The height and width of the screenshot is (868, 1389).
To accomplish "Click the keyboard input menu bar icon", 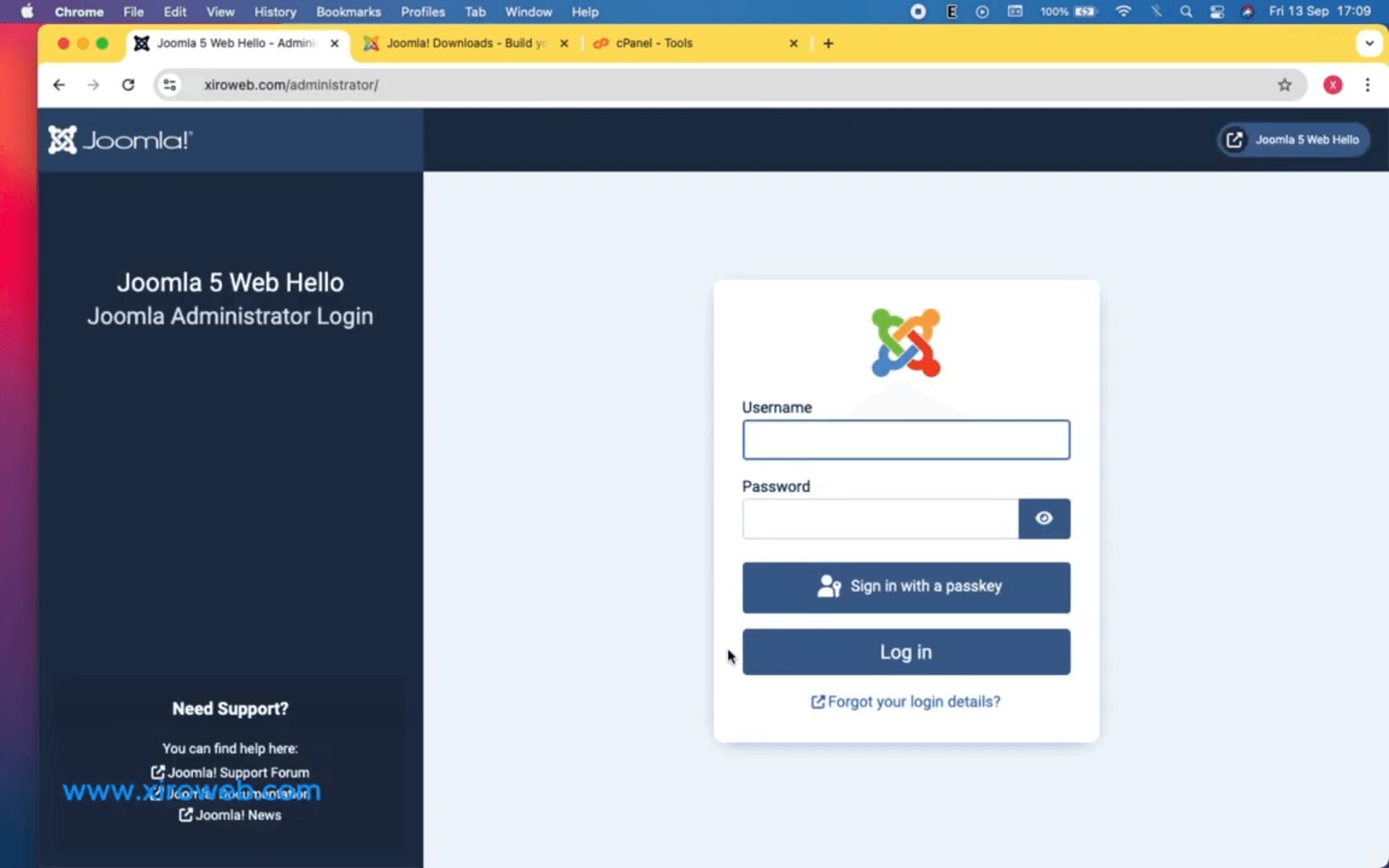I will coord(1015,11).
